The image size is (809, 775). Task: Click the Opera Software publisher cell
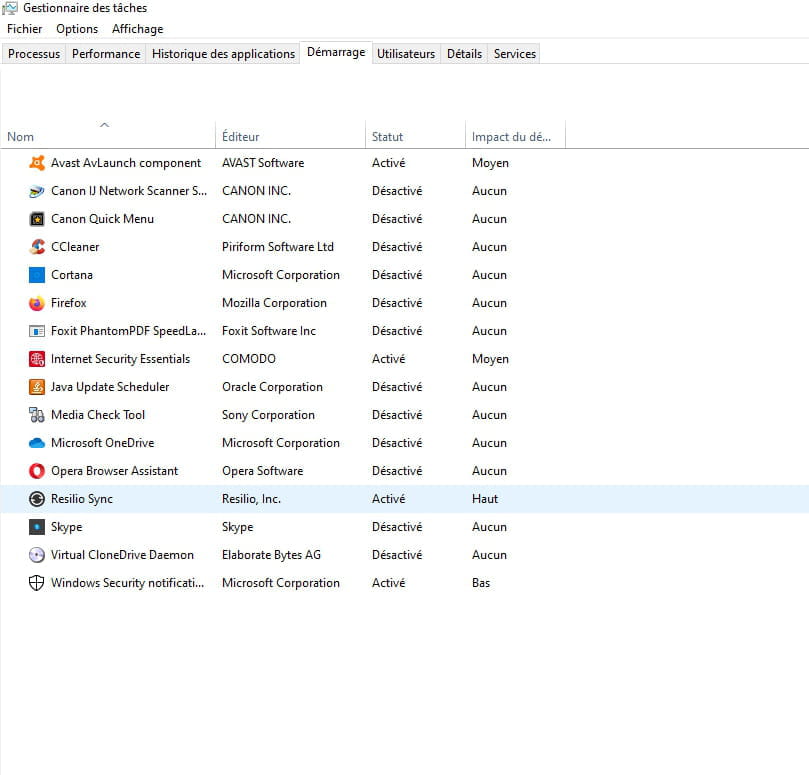point(263,471)
